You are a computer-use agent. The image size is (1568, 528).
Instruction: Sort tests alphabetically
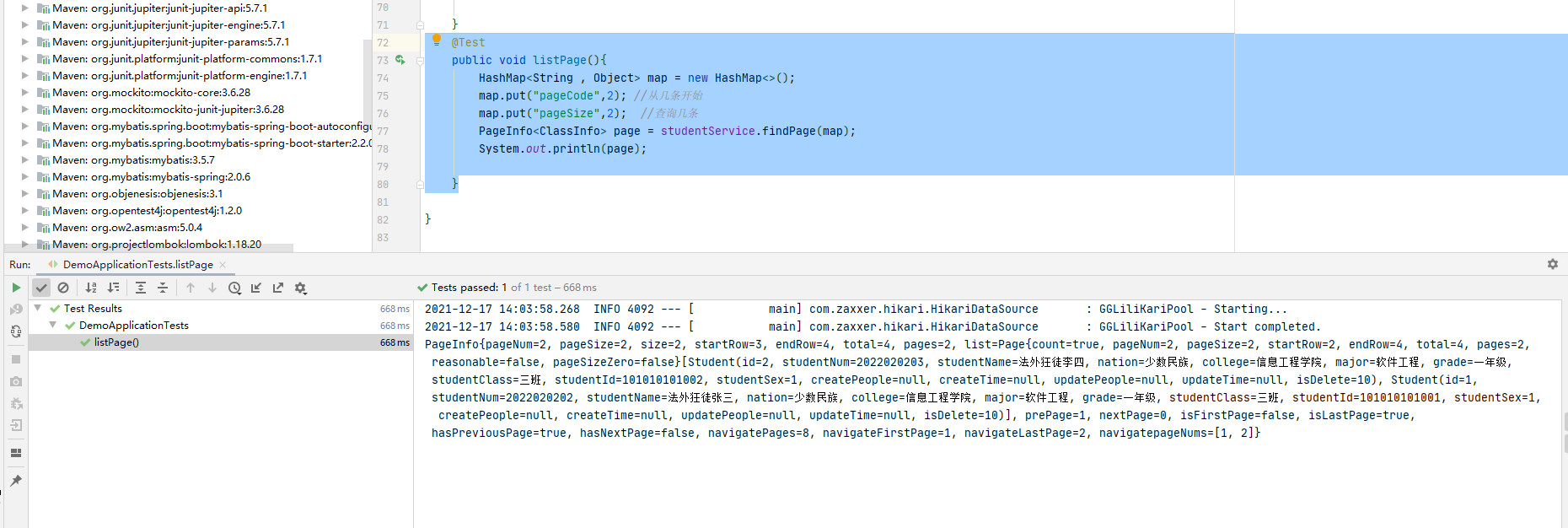91,288
